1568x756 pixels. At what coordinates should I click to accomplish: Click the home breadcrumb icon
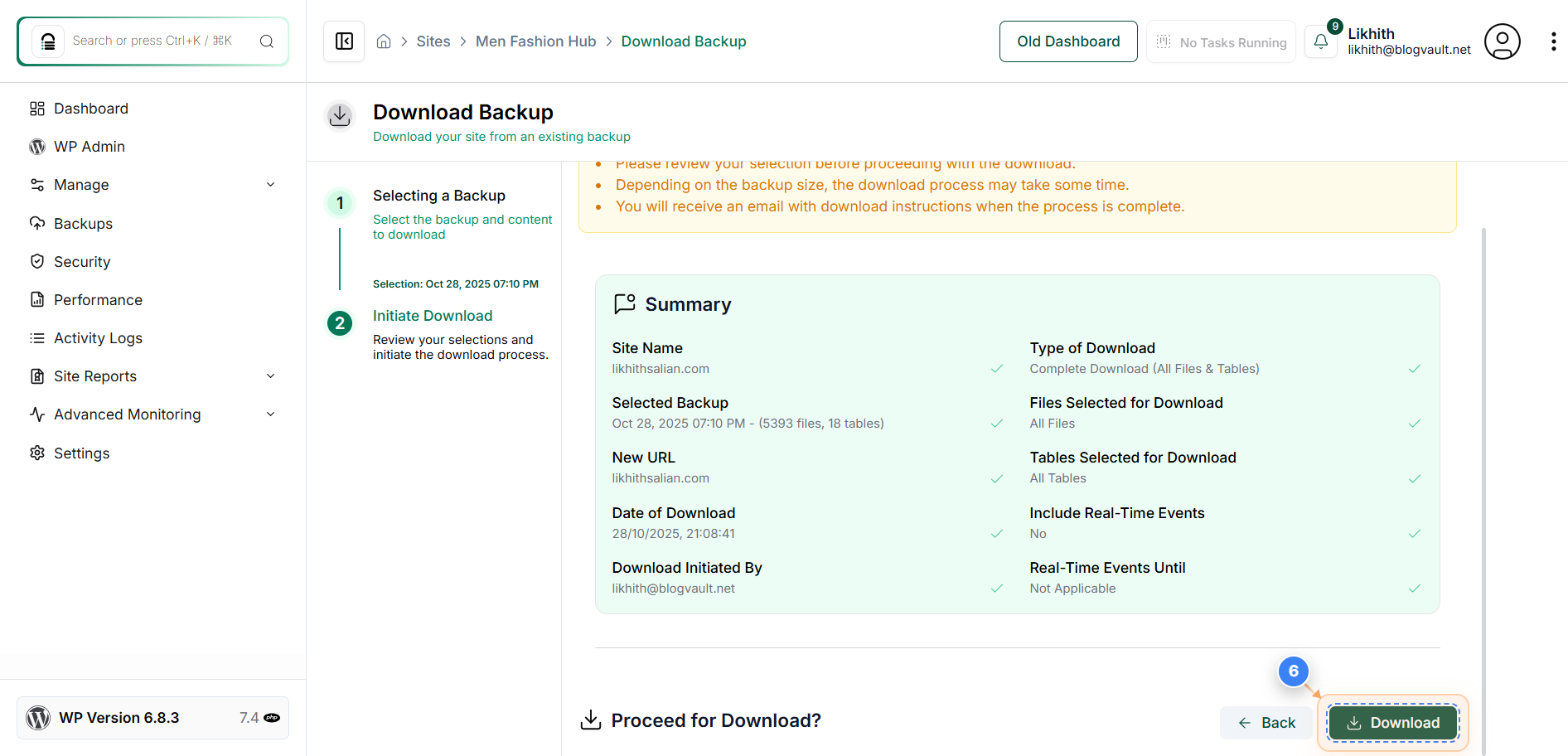[383, 41]
